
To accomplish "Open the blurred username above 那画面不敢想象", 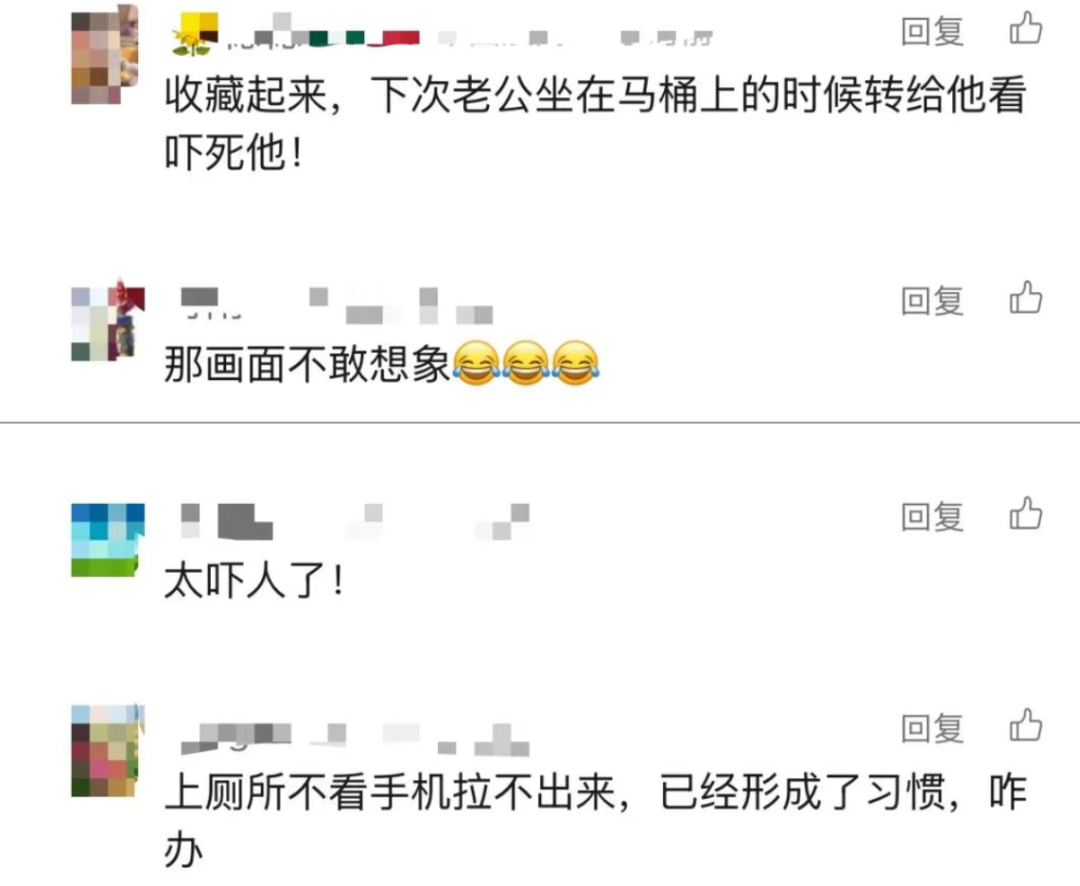I will [x=336, y=305].
